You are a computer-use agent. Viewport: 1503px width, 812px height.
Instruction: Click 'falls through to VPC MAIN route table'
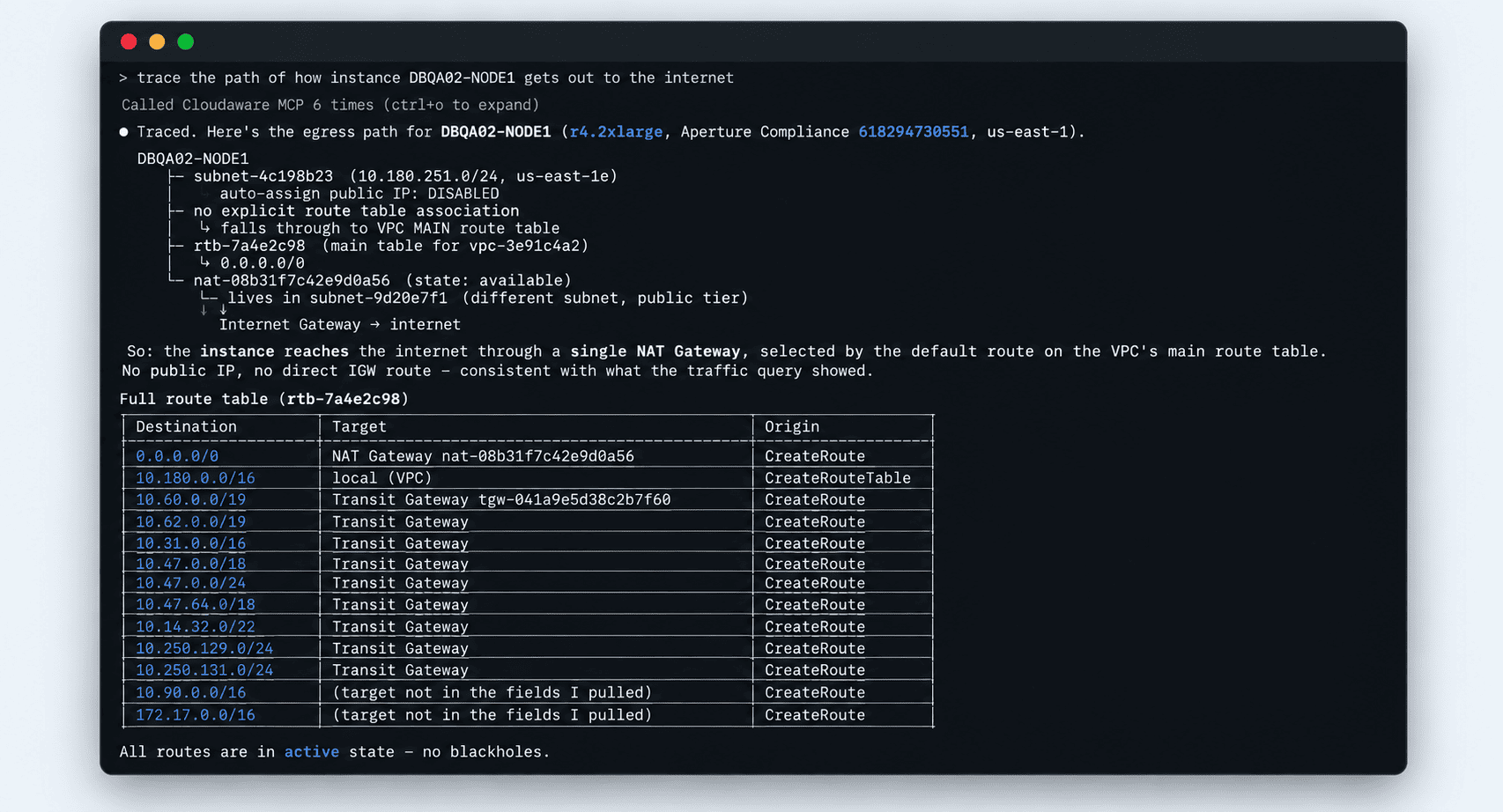(x=389, y=228)
